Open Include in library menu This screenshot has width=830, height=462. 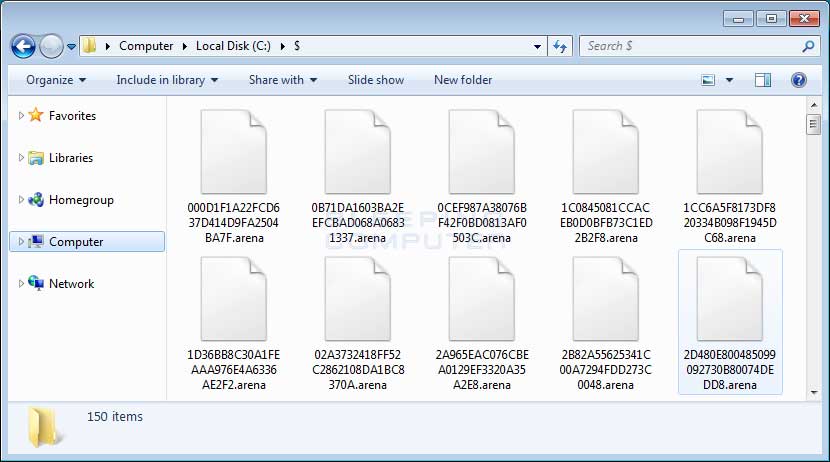[167, 80]
